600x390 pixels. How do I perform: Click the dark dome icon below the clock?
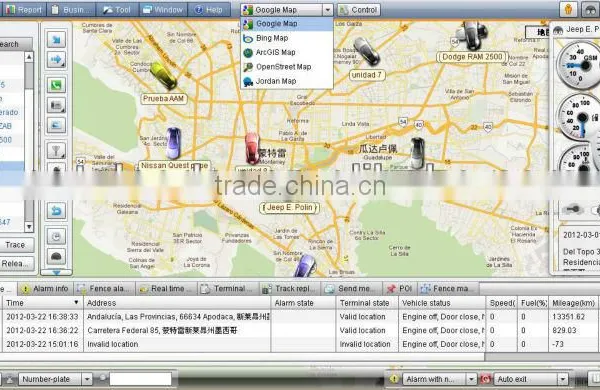pyautogui.click(x=56, y=256)
